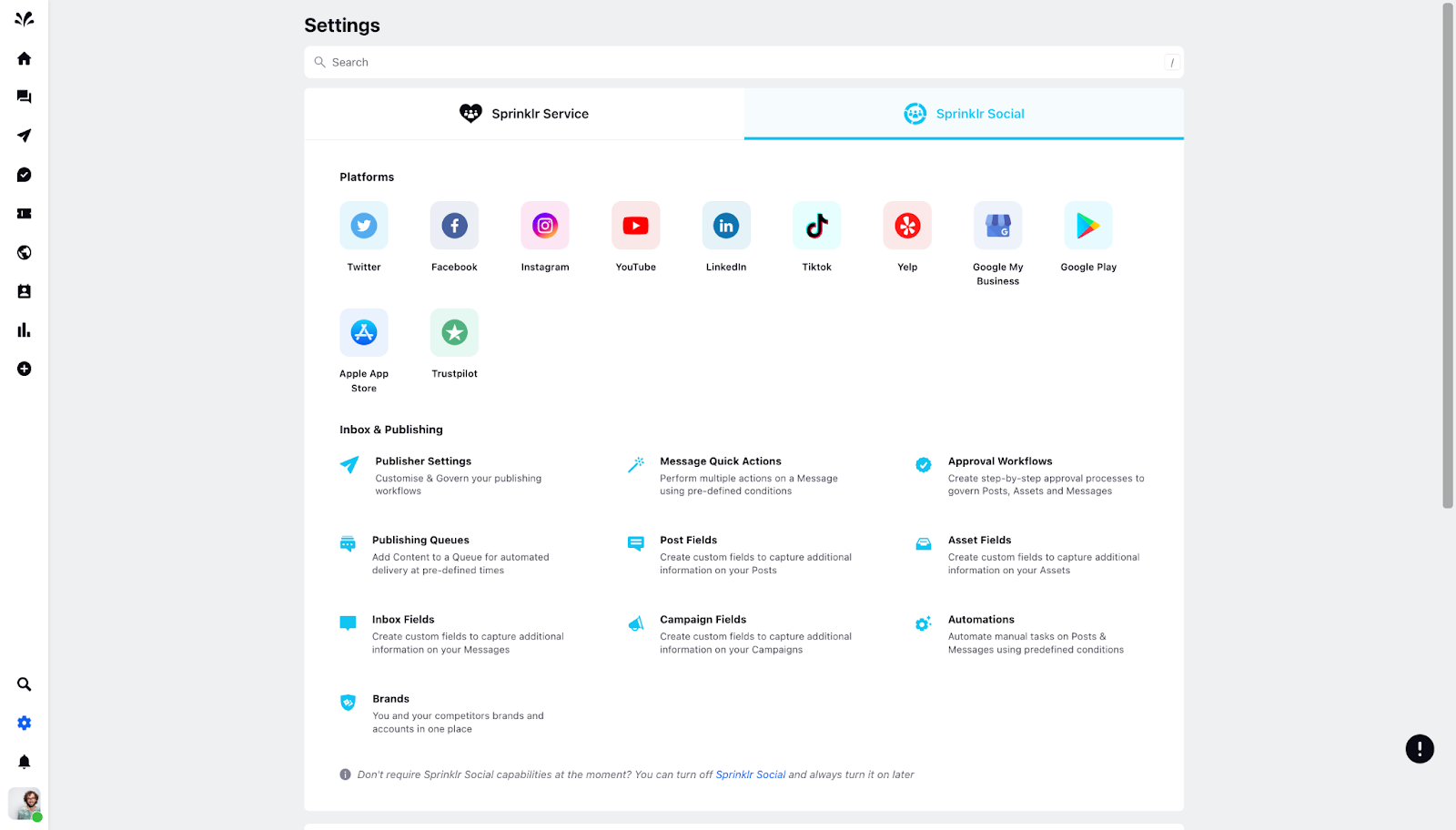
Task: Click the Publisher Settings paper plane icon
Action: pos(349,465)
